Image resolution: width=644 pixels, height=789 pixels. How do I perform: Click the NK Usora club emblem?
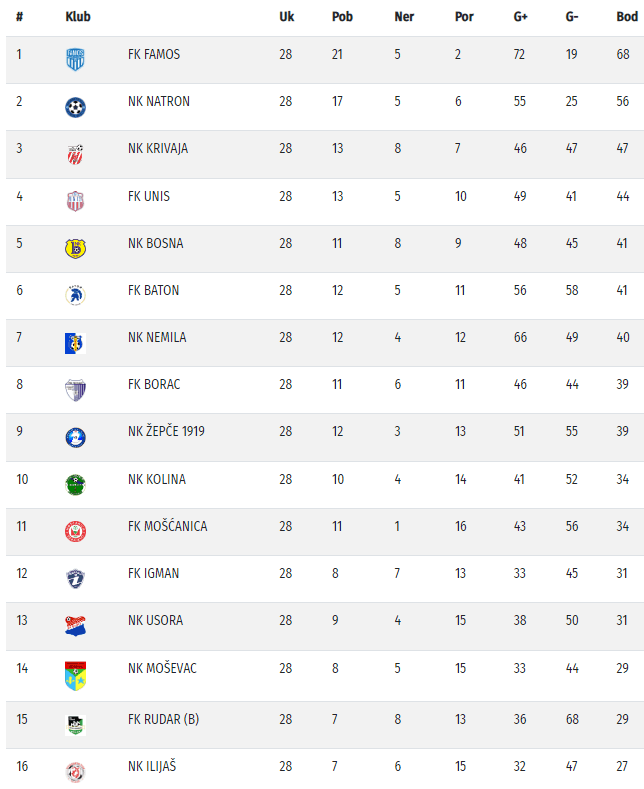[75, 625]
